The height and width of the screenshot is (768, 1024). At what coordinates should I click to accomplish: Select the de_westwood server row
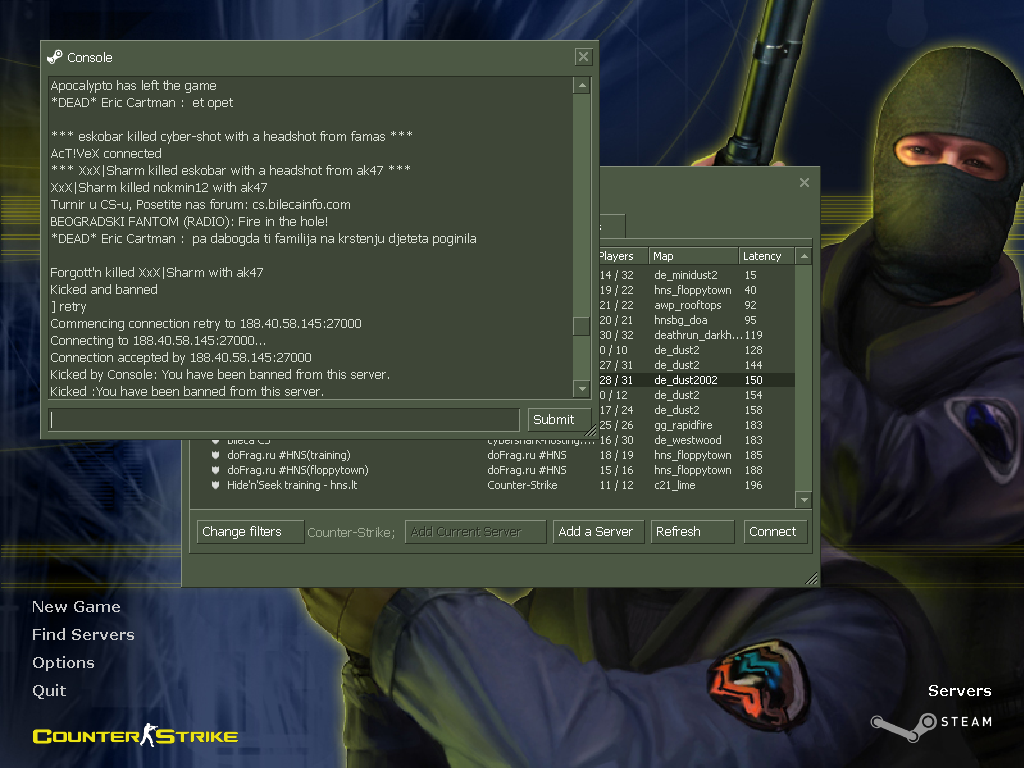point(696,440)
